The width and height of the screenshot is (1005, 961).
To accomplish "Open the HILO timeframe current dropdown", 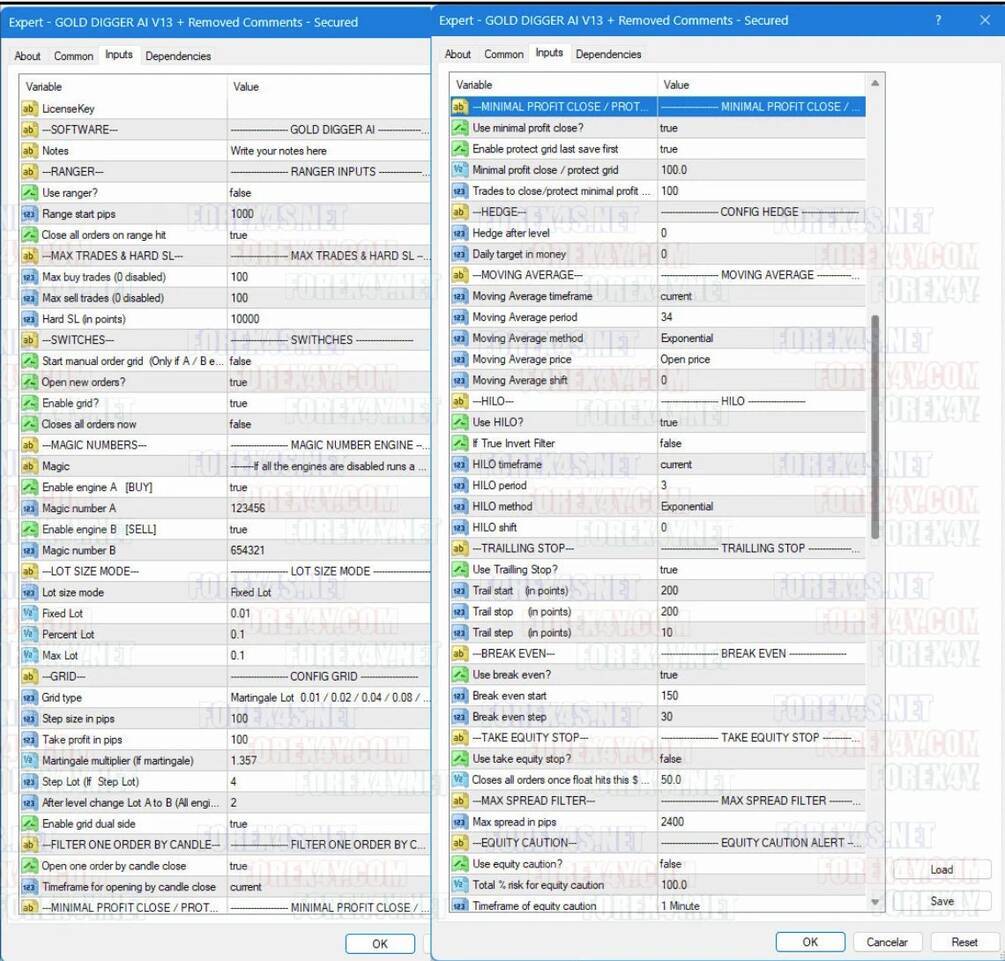I will click(x=761, y=464).
